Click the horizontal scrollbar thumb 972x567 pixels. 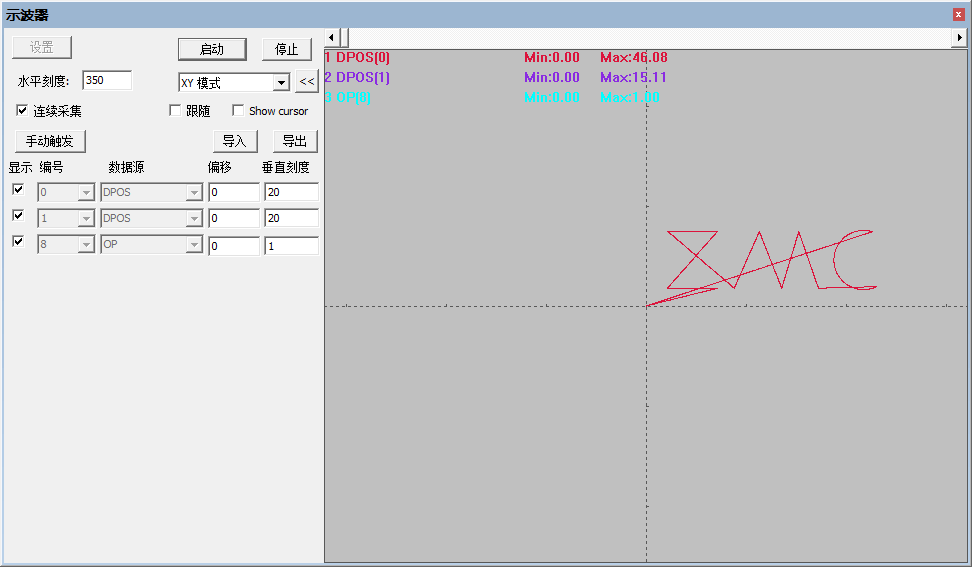coord(343,38)
